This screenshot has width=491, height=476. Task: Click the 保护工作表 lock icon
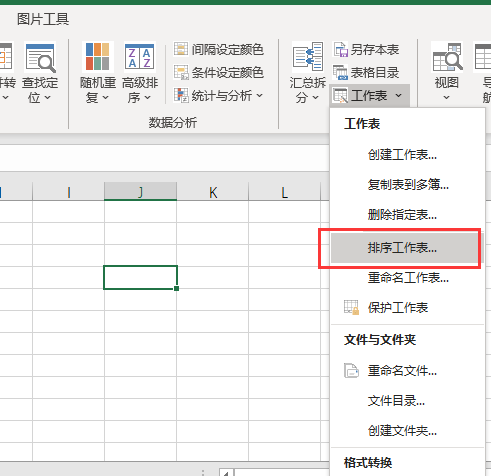pos(351,307)
